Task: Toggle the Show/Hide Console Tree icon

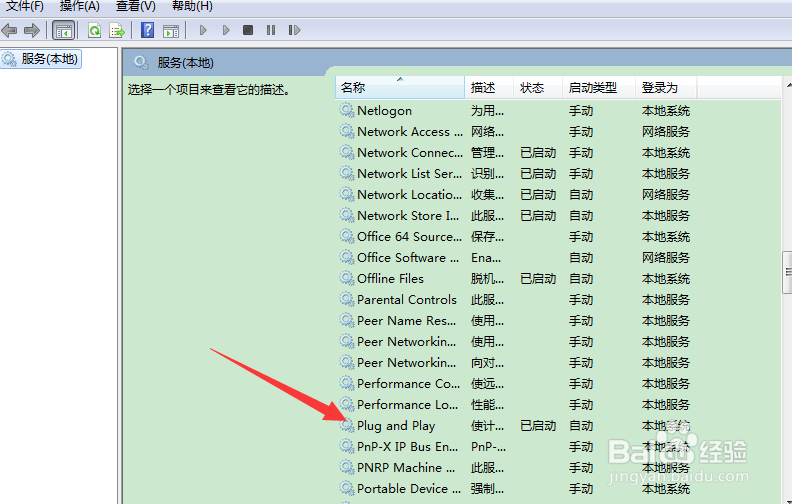Action: 64,30
